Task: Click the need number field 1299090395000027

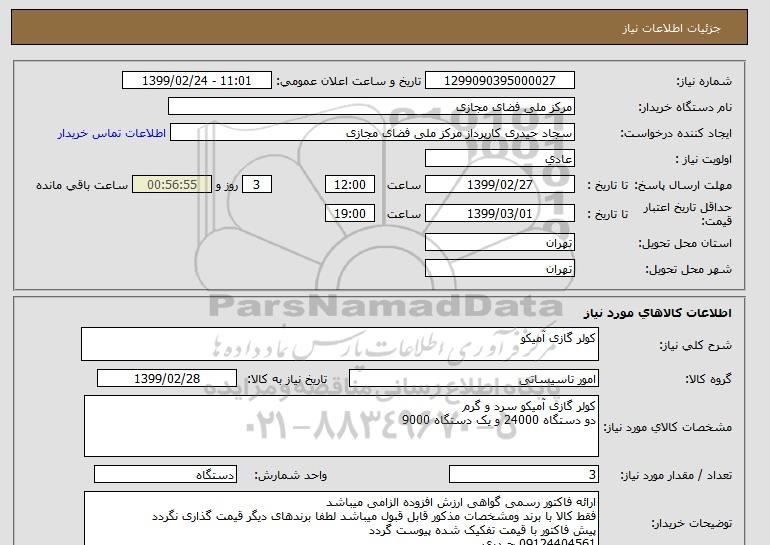Action: click(499, 81)
